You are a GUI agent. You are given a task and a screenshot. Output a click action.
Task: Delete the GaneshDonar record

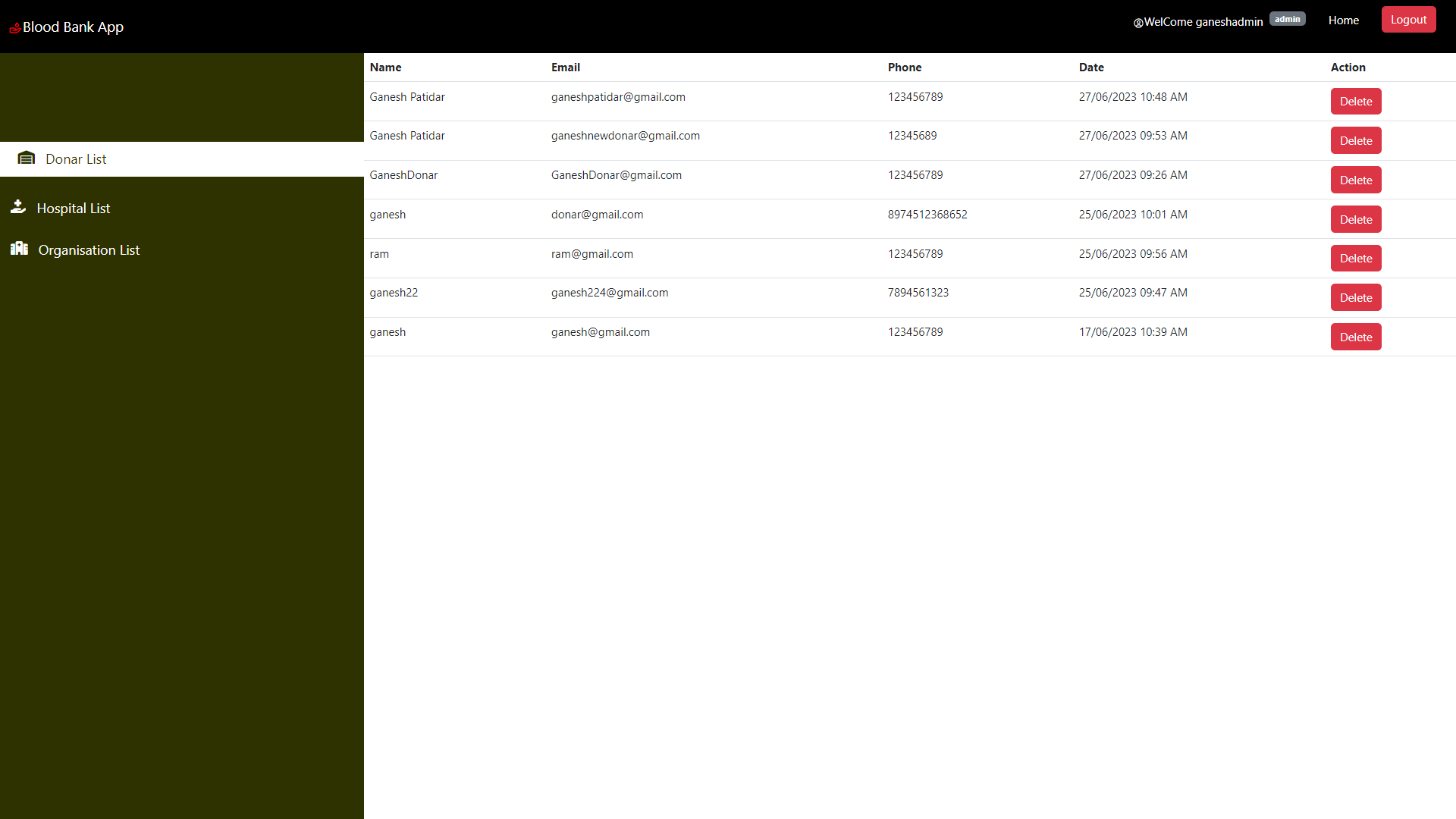pos(1356,180)
